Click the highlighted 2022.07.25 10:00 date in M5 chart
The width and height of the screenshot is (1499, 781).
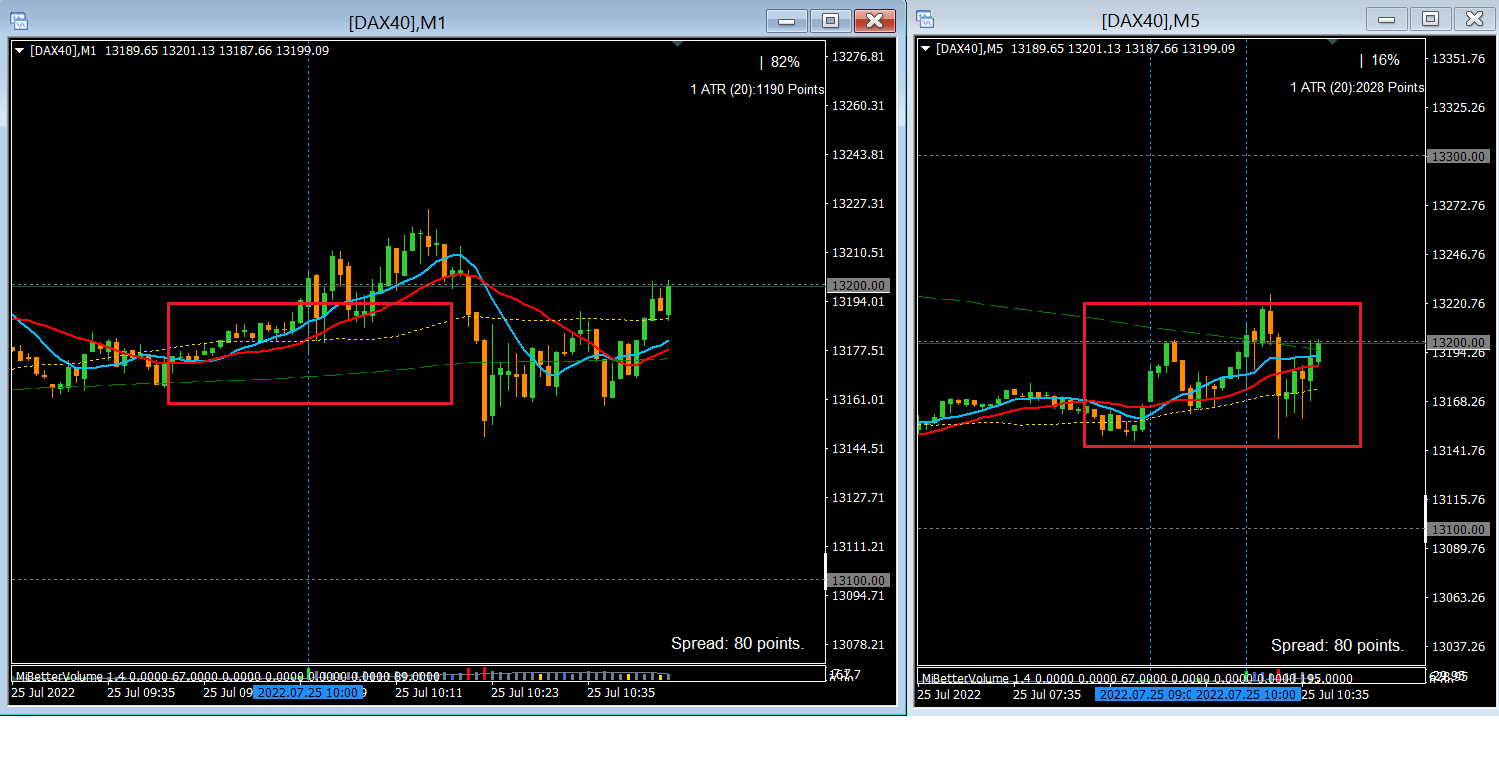[x=1248, y=695]
